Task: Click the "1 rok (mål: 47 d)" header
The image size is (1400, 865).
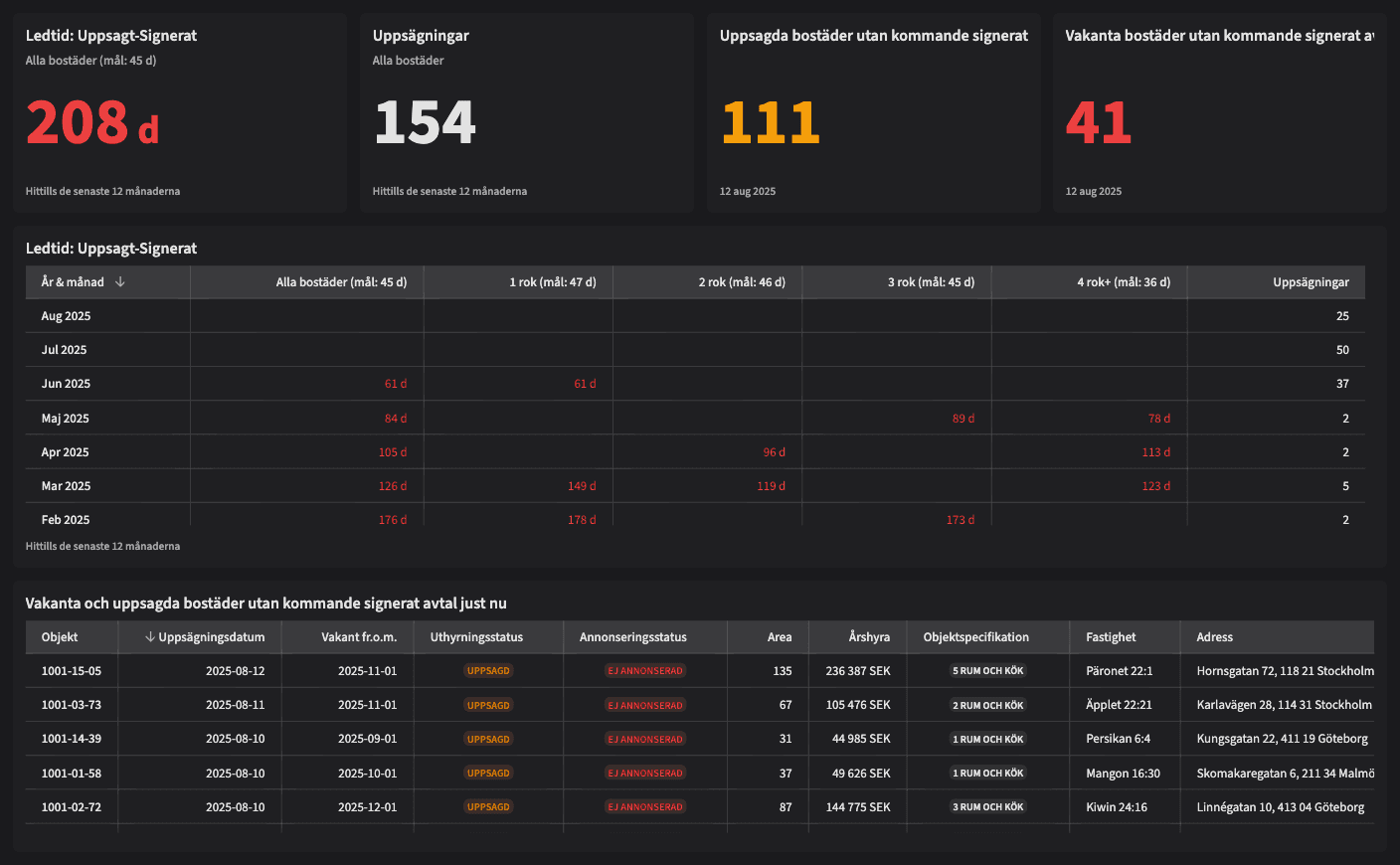Action: click(553, 281)
